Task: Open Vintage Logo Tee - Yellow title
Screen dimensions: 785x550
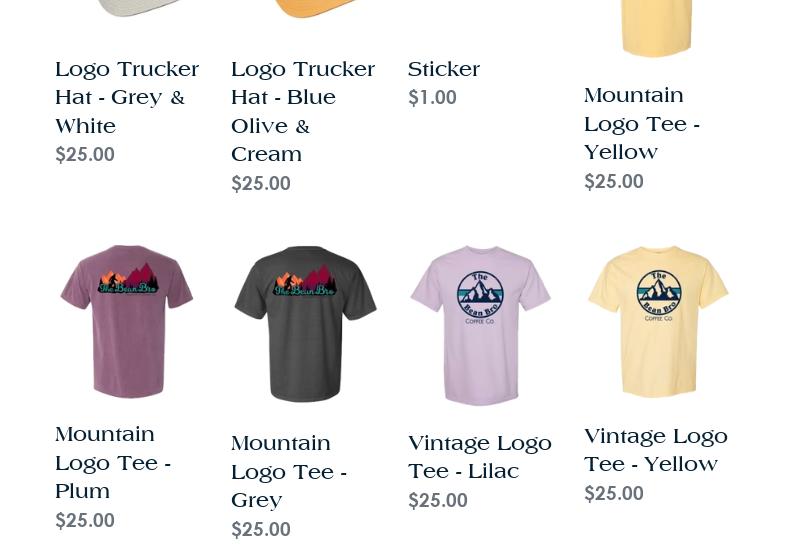Action: [x=656, y=450]
